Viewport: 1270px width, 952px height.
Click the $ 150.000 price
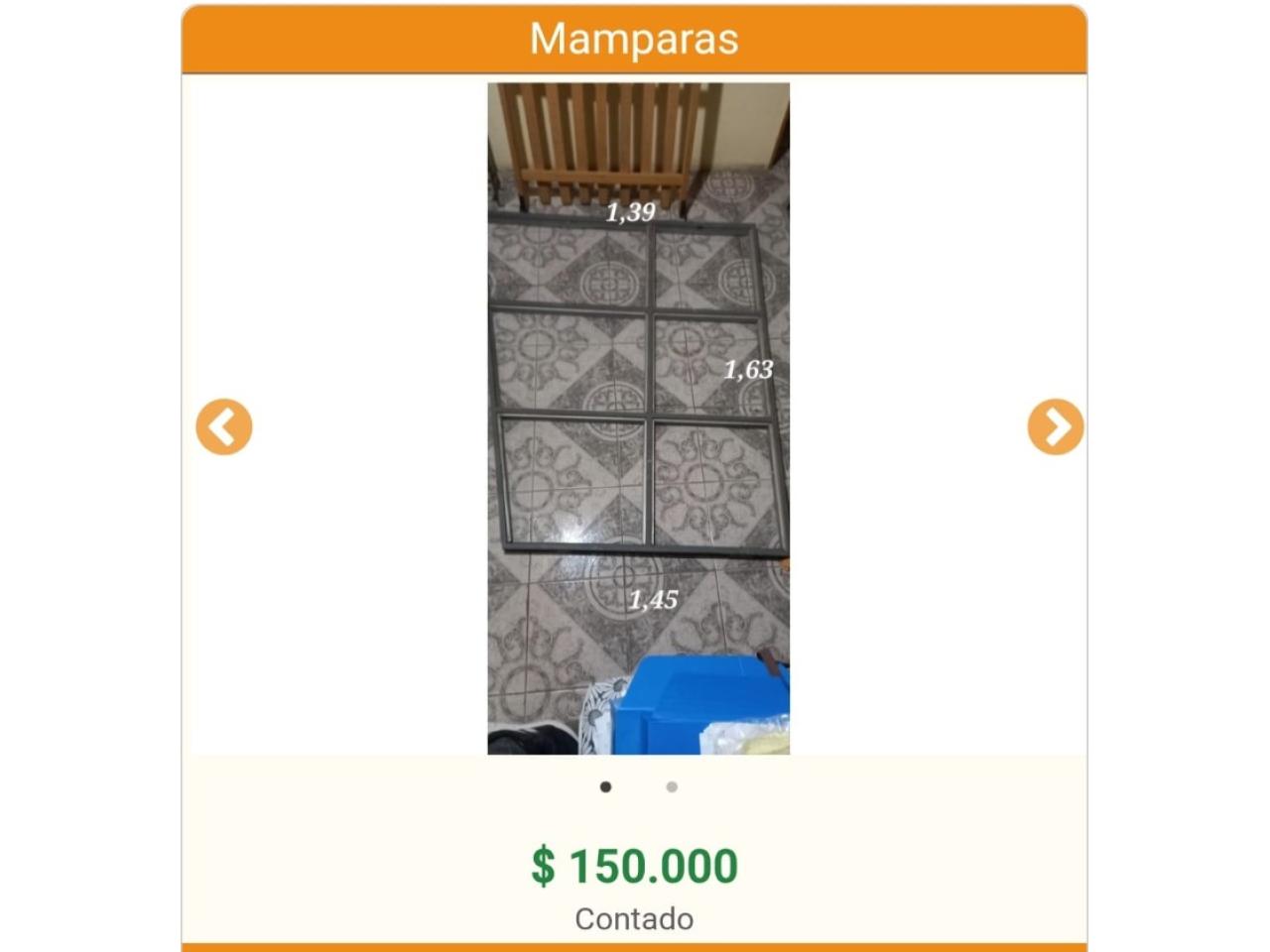pos(634,866)
